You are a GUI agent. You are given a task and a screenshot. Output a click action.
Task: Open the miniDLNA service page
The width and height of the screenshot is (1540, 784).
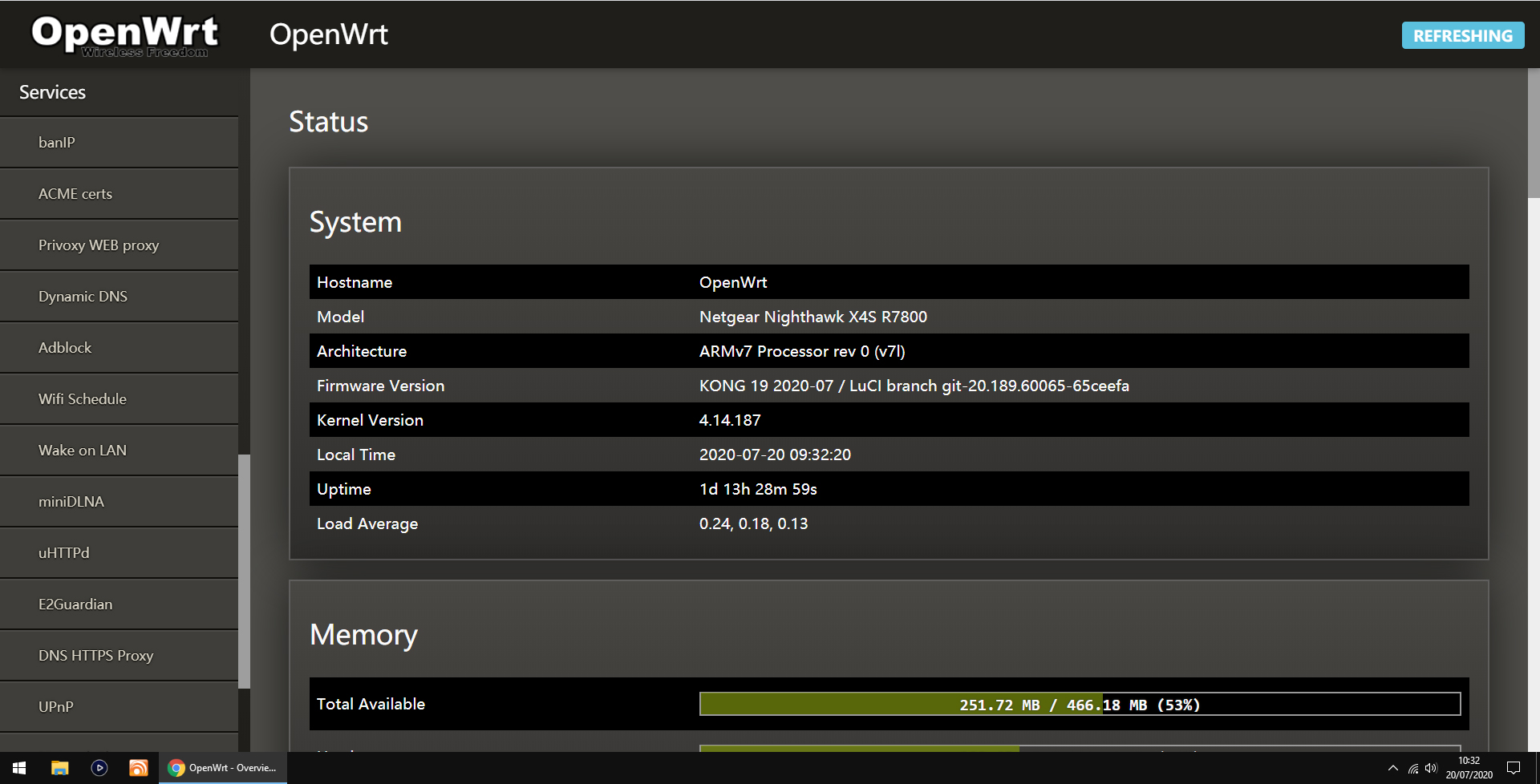coord(119,502)
